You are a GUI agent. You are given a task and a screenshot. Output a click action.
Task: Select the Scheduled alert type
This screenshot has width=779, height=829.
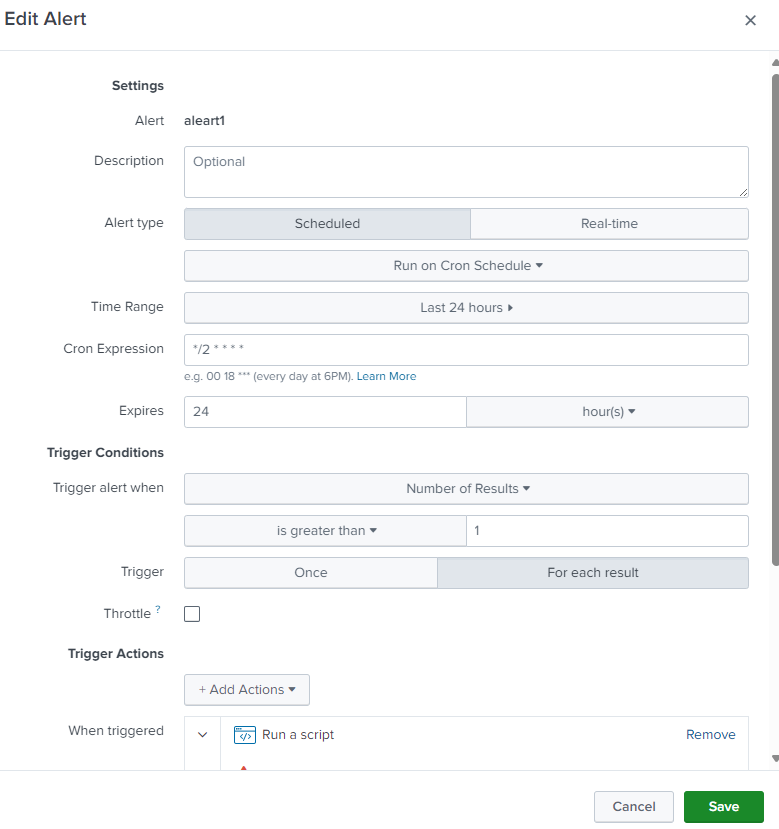(327, 224)
